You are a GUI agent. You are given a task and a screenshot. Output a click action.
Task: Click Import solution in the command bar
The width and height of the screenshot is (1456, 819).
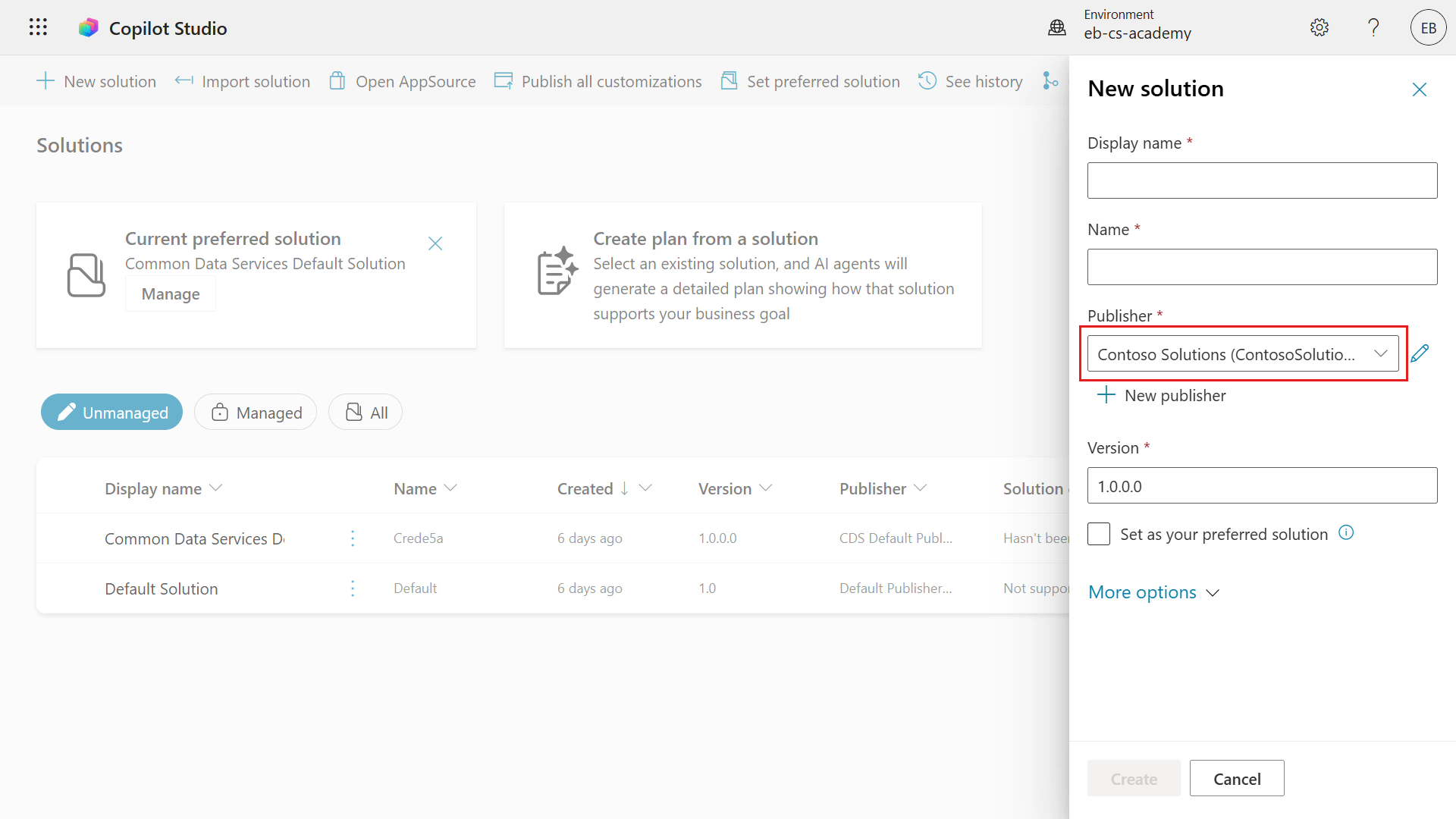pyautogui.click(x=242, y=81)
